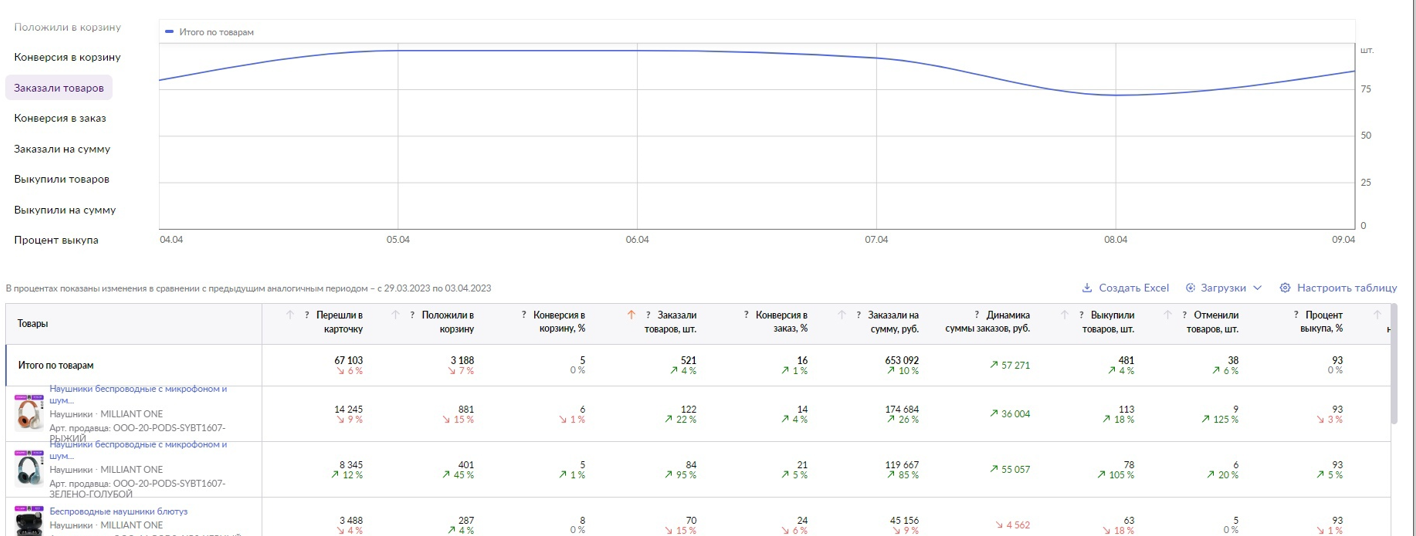
Task: Open РЫЖИЙ headphones product link
Action: (138, 394)
